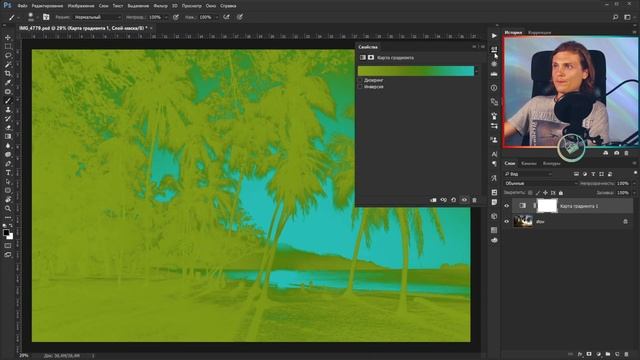Click the 29% zoom field in status bar
Image resolution: width=640 pixels, height=360 pixels.
(24, 356)
